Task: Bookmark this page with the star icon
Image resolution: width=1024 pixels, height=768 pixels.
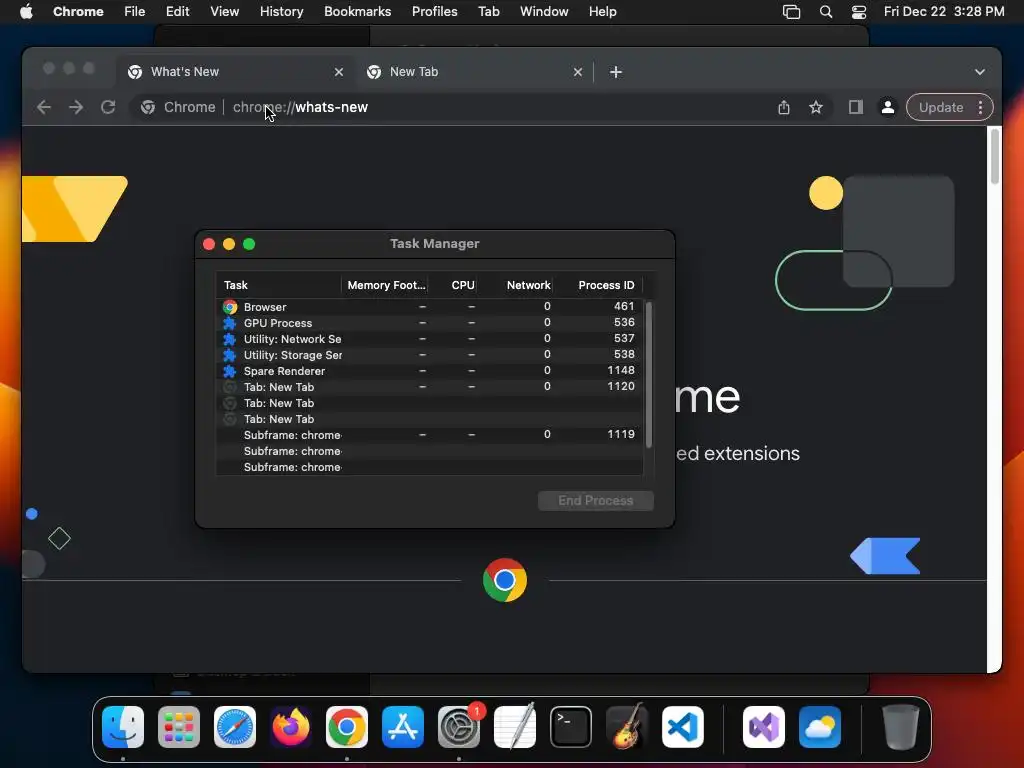Action: 816,107
